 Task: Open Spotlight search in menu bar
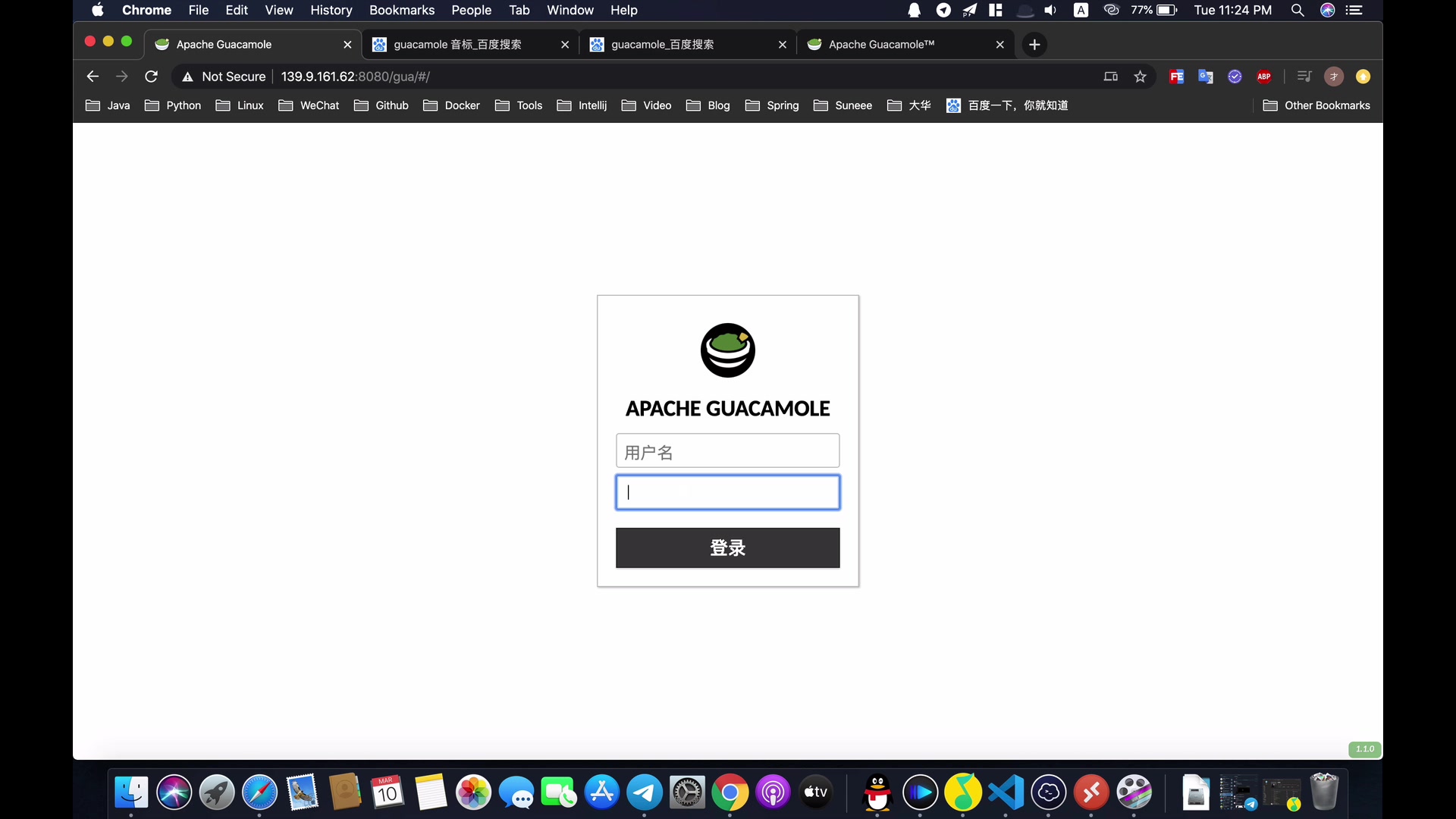click(1298, 10)
